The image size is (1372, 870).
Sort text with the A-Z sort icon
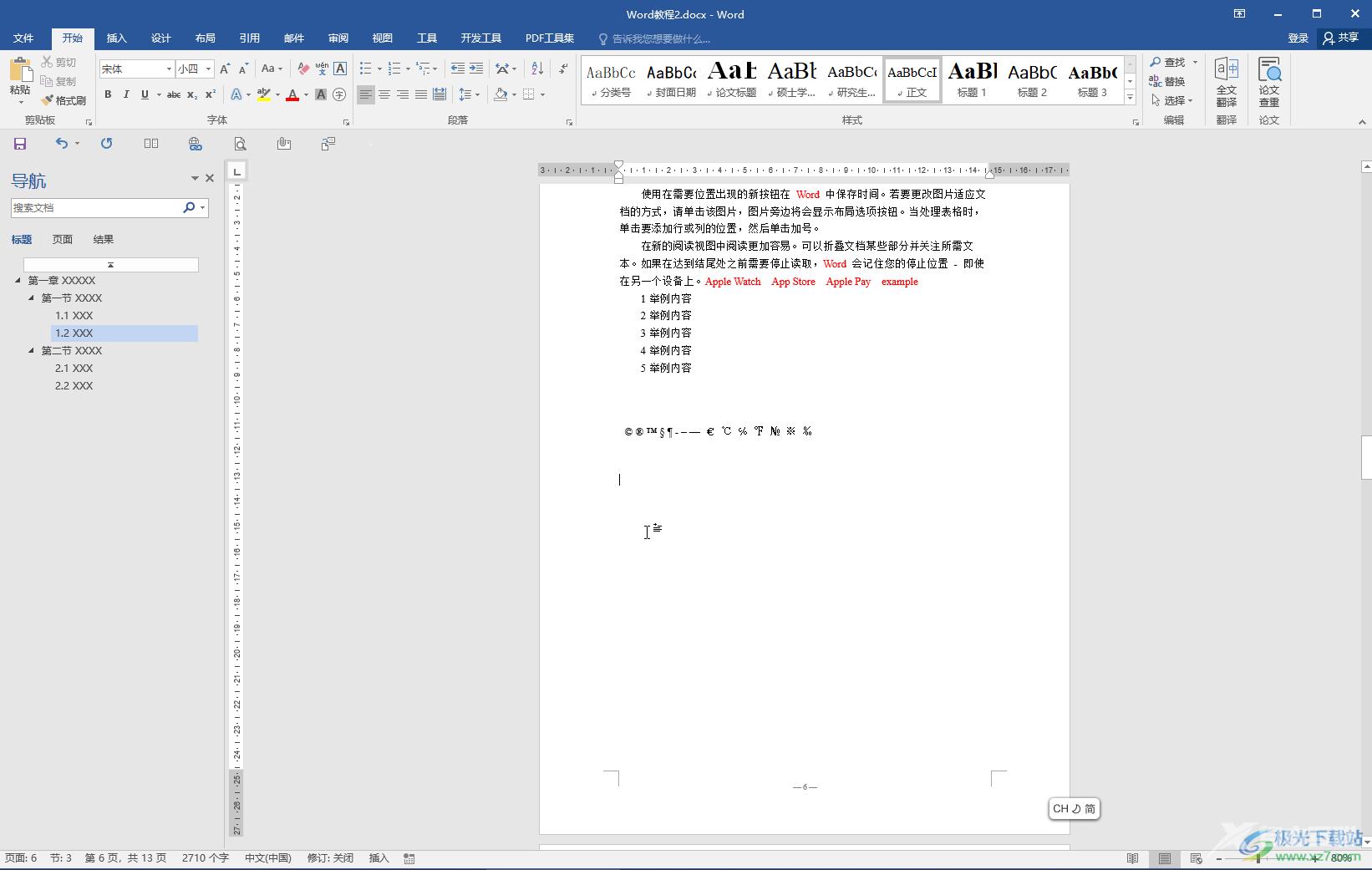click(x=537, y=69)
